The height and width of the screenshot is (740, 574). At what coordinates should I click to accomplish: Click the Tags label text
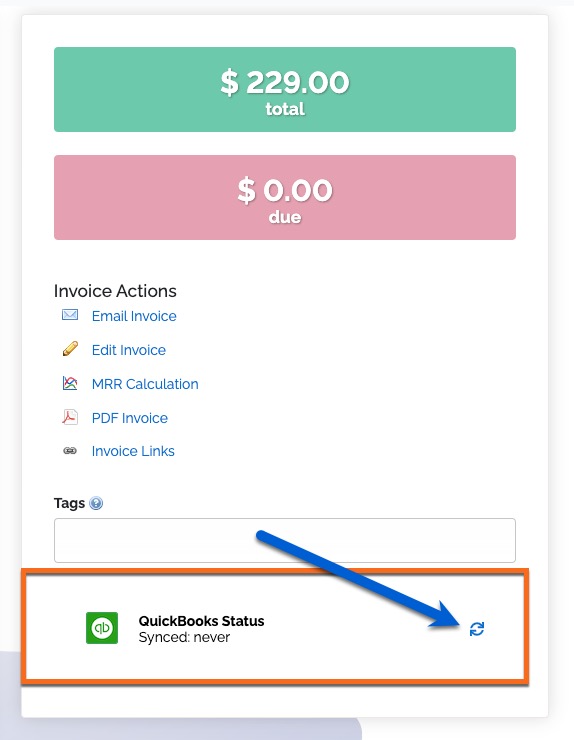(x=69, y=503)
